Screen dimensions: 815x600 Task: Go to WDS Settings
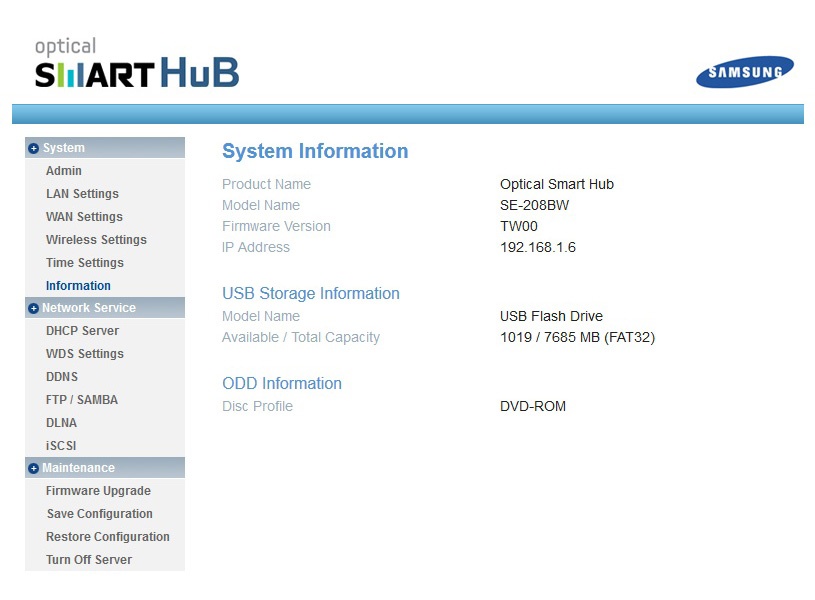tap(85, 354)
